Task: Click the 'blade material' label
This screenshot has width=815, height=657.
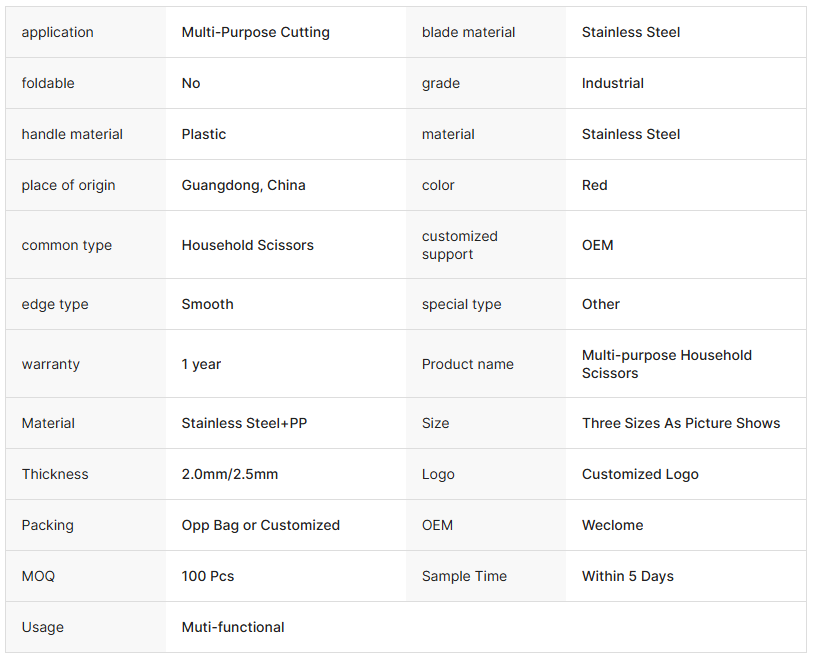Action: [x=468, y=32]
